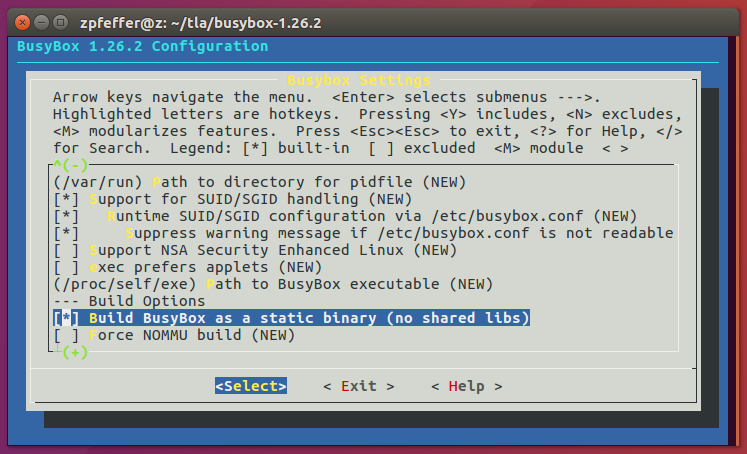Click the Select button at the bottom
Image resolution: width=747 pixels, height=454 pixels.
point(251,386)
